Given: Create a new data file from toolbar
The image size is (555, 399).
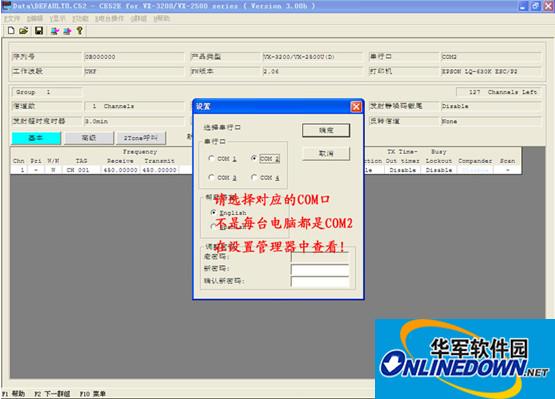Looking at the screenshot, I should pyautogui.click(x=11, y=31).
